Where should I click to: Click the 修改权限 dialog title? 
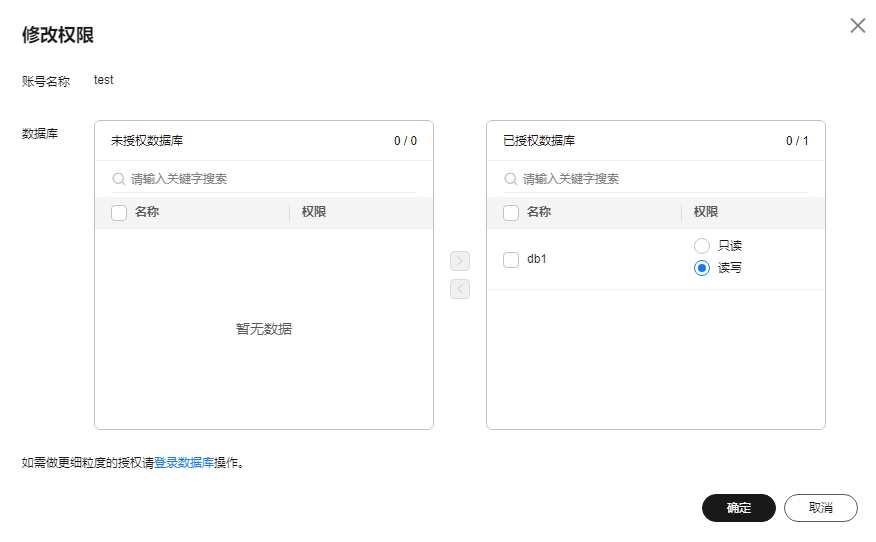click(x=58, y=35)
